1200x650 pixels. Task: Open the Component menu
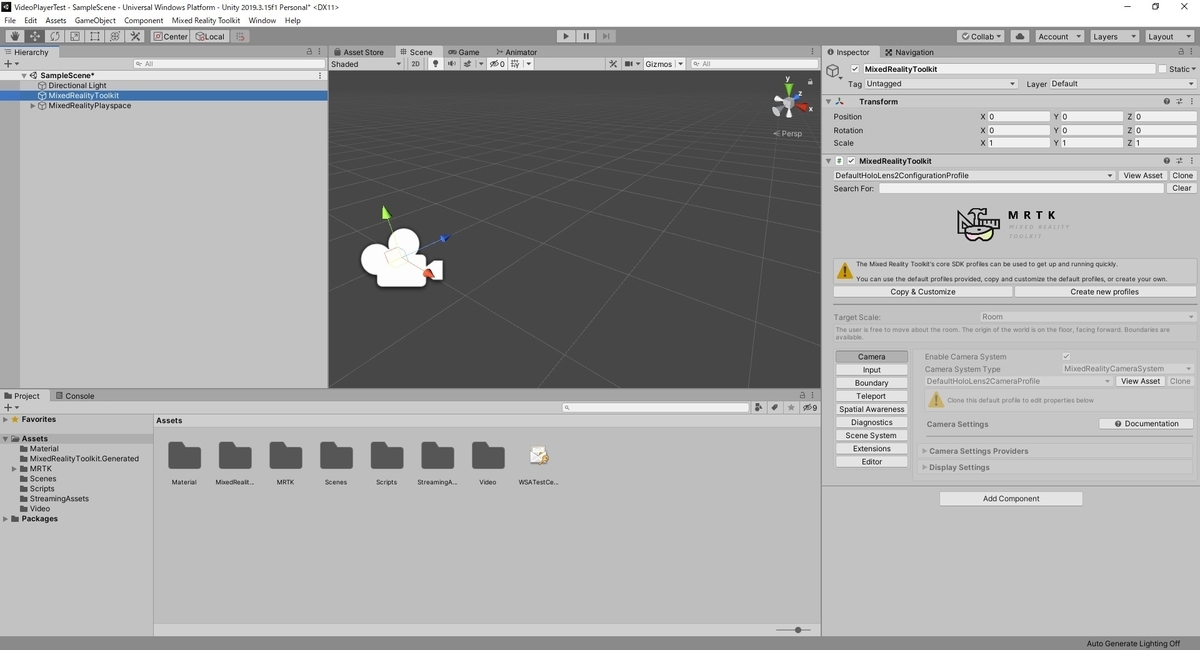tap(144, 20)
